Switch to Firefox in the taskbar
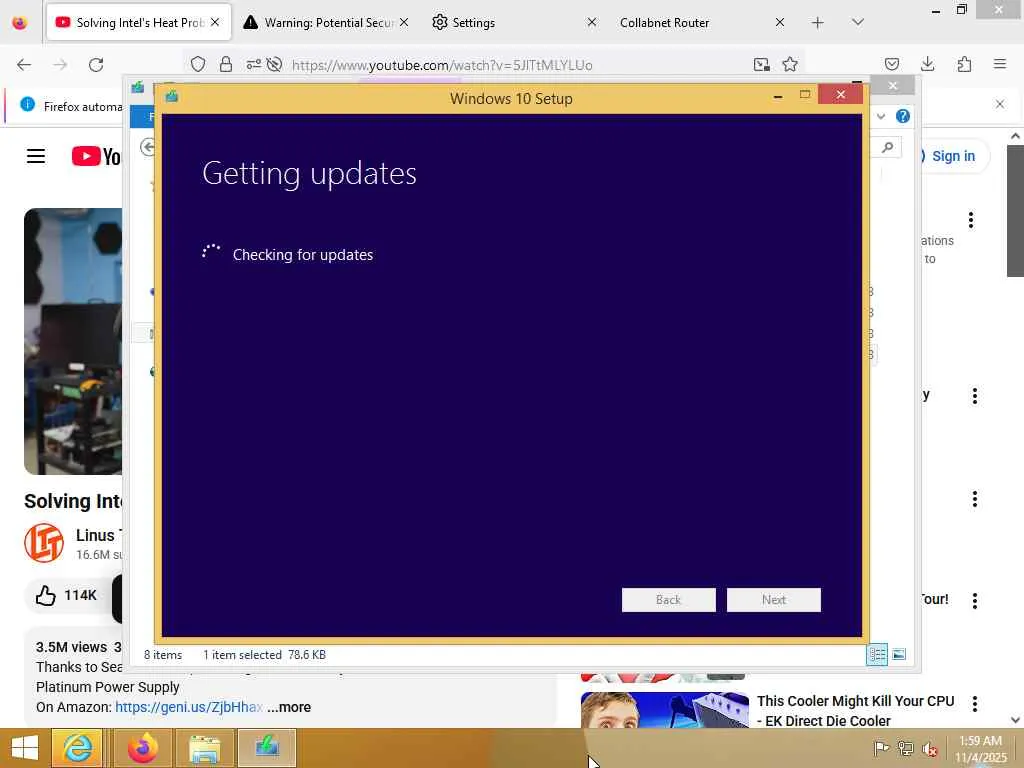Screen dimensions: 1024x768 [x=142, y=748]
